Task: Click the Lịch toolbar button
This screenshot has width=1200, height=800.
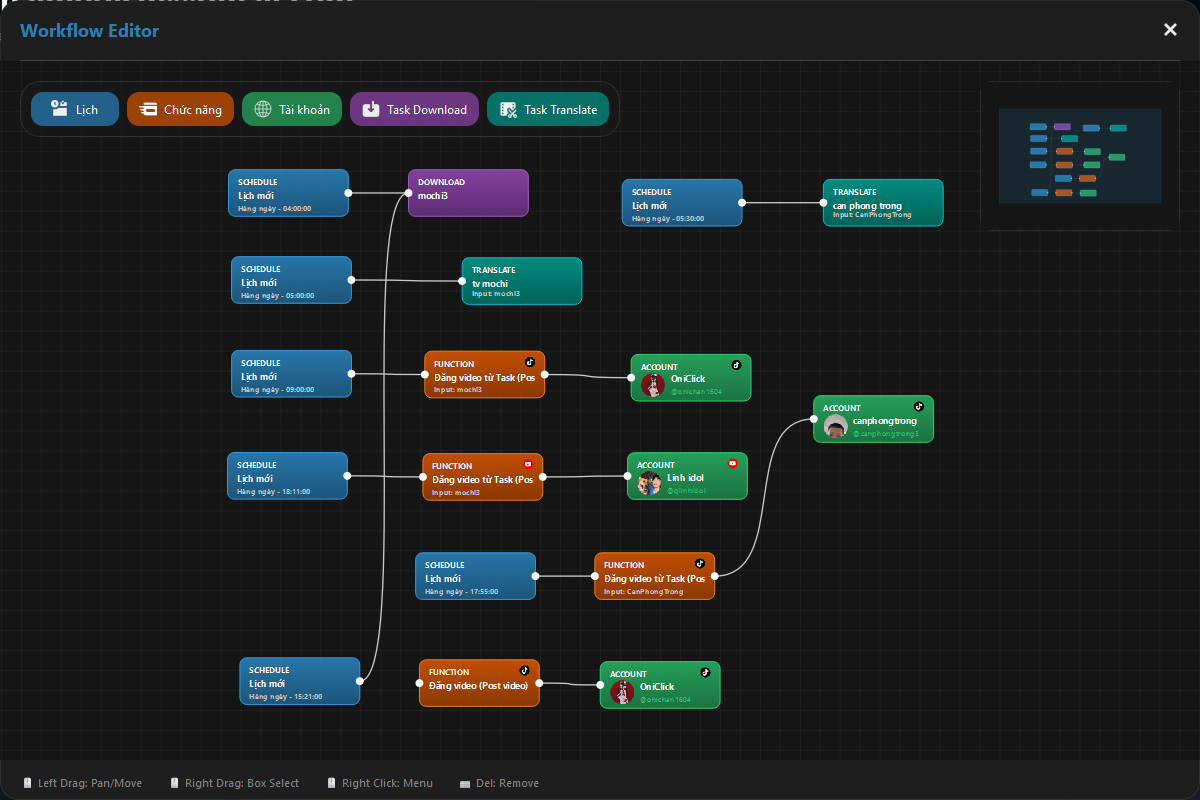Action: (74, 109)
